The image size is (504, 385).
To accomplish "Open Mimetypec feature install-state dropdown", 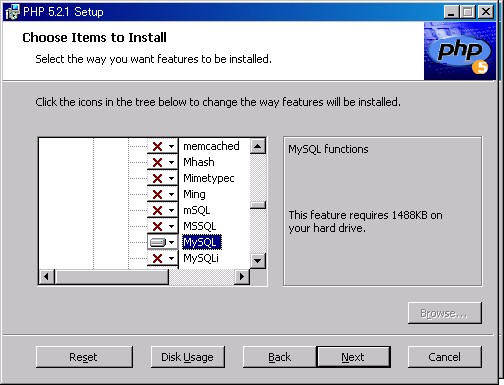I will (x=163, y=178).
